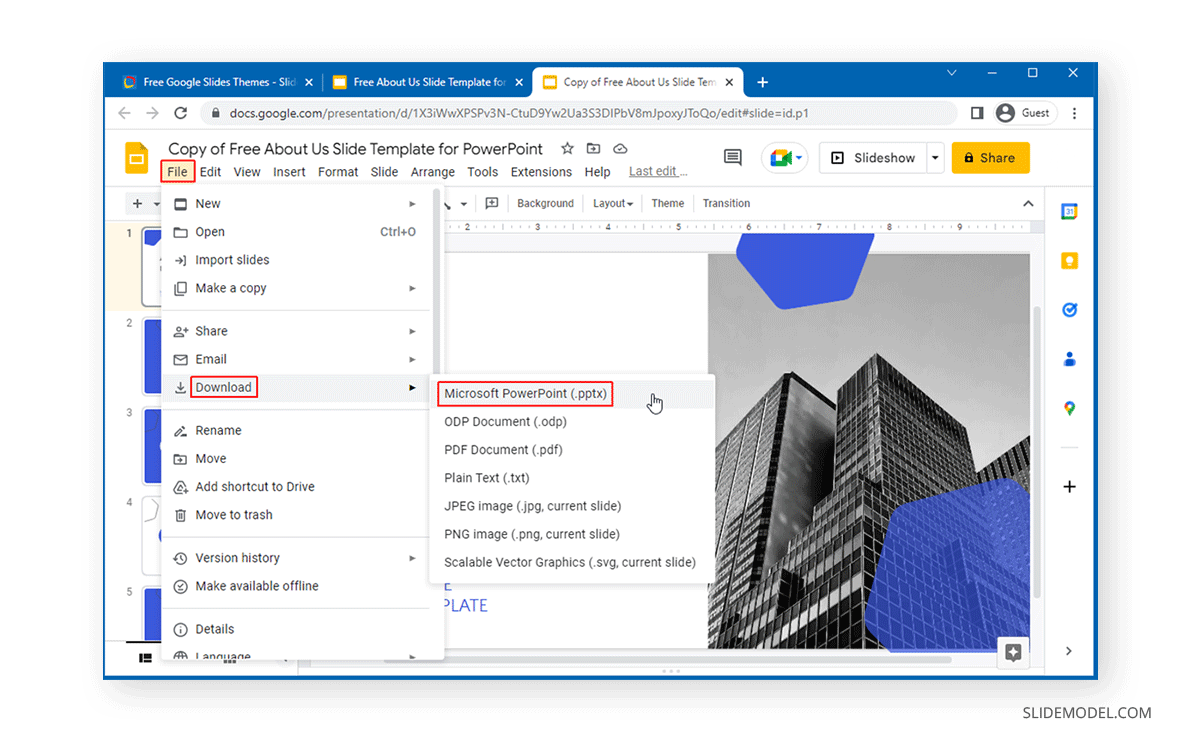Click the Chrome side panel icon
1200x743 pixels.
click(x=977, y=113)
